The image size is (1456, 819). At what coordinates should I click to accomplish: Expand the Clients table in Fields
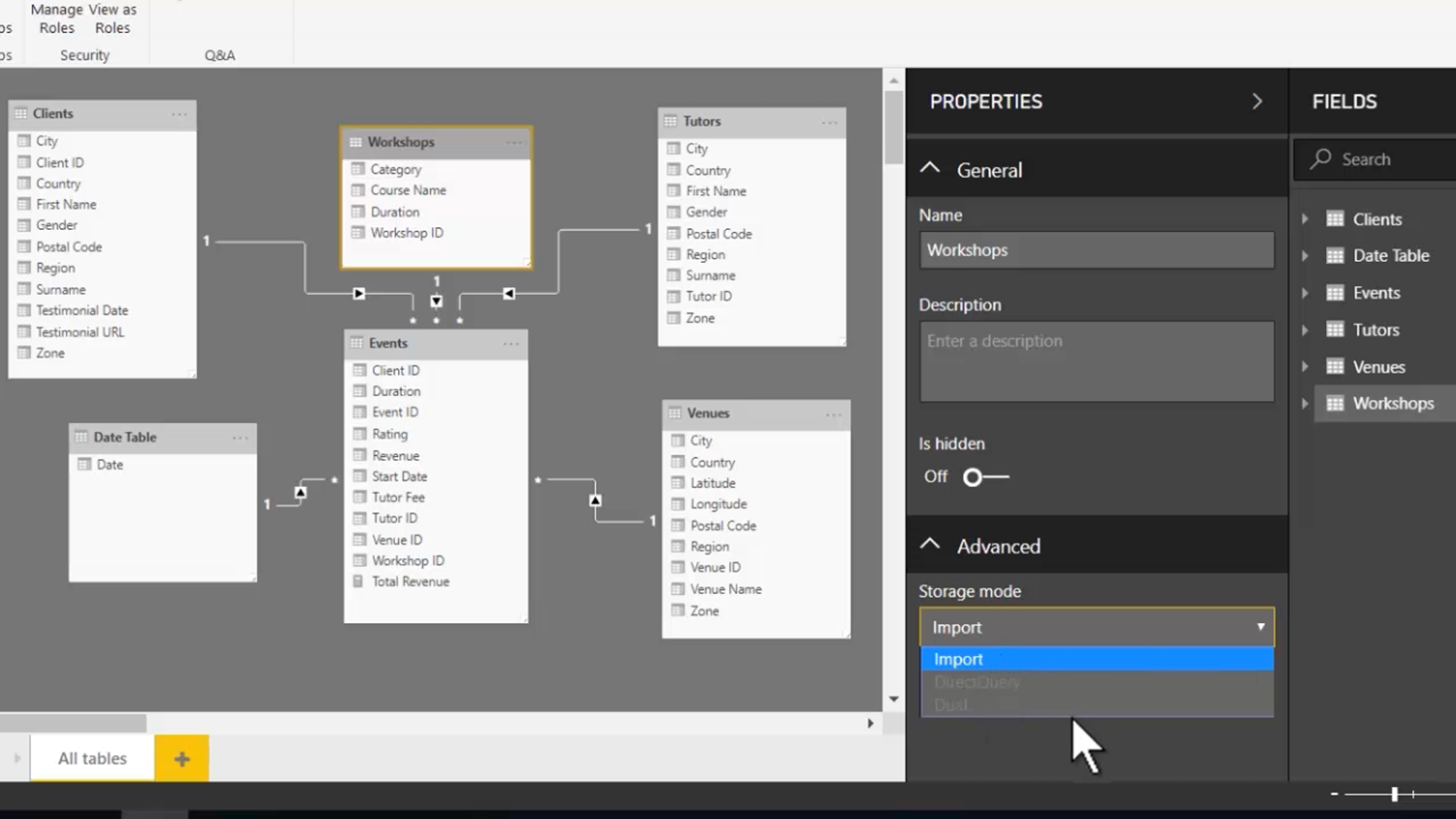click(x=1306, y=219)
